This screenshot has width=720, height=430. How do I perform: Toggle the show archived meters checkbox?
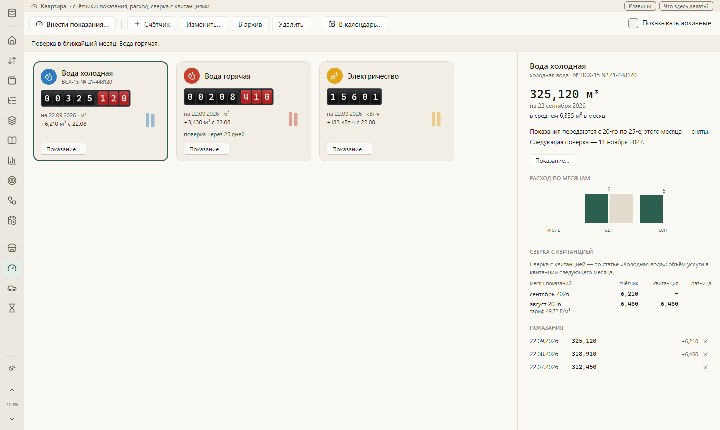(x=633, y=23)
